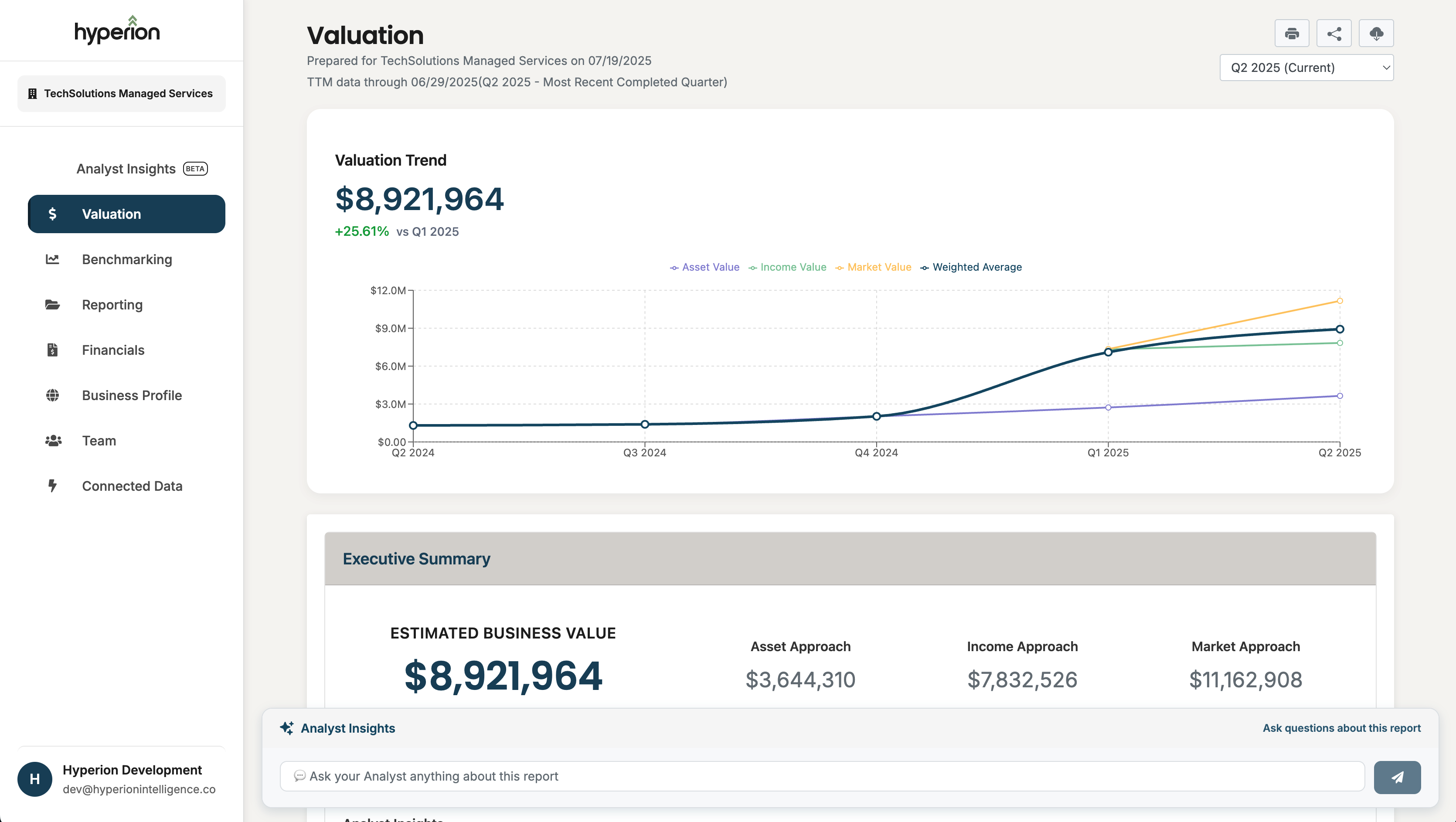Image resolution: width=1456 pixels, height=822 pixels.
Task: Hide the Income Value line via legend
Action: (x=787, y=267)
